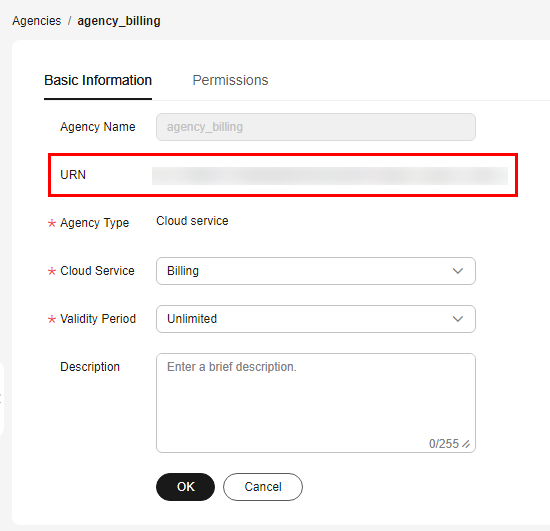The width and height of the screenshot is (550, 531).
Task: Click inside the Description text area
Action: 316,403
